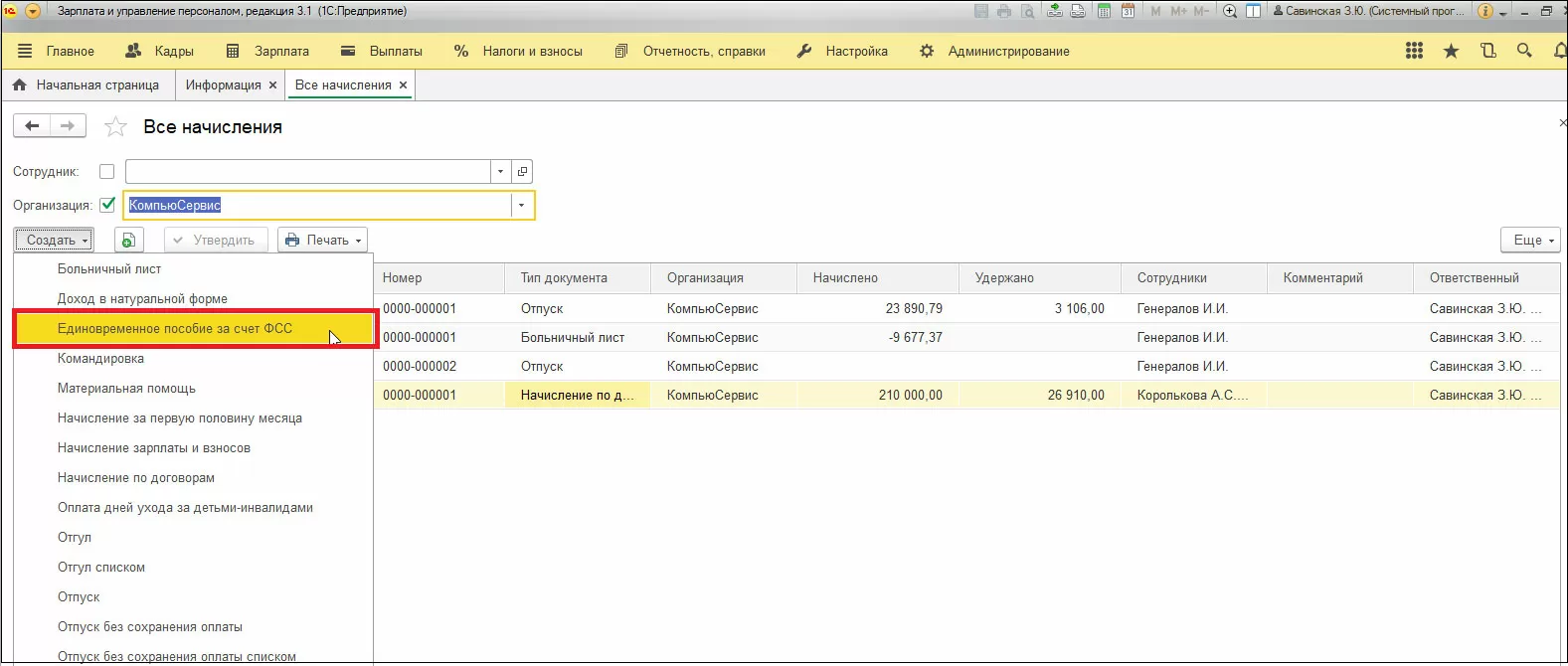Viewport: 1568px width, 666px height.
Task: Enable the Сотрудник filter checkbox
Action: pos(107,172)
